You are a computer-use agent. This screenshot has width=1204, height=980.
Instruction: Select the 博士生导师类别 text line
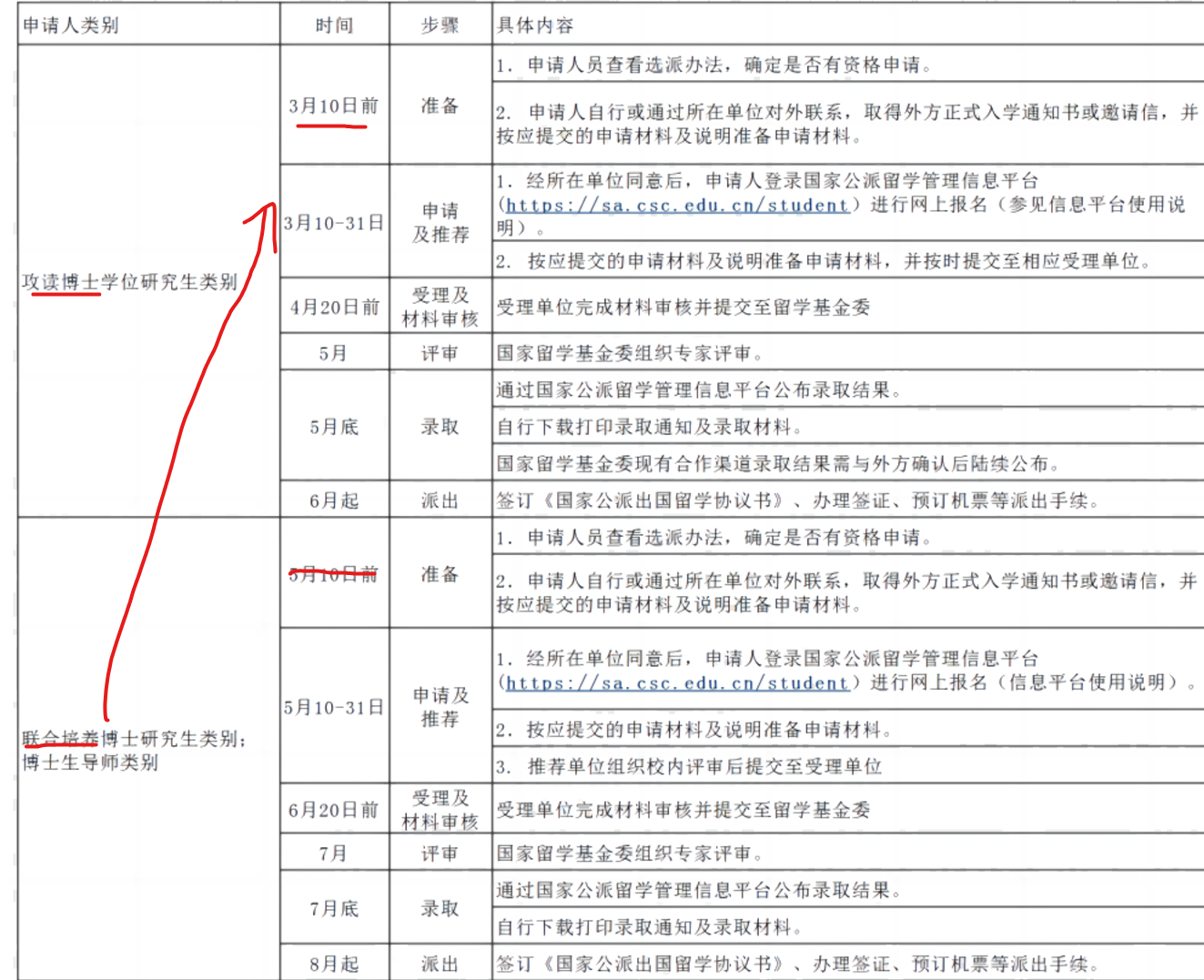point(90,763)
